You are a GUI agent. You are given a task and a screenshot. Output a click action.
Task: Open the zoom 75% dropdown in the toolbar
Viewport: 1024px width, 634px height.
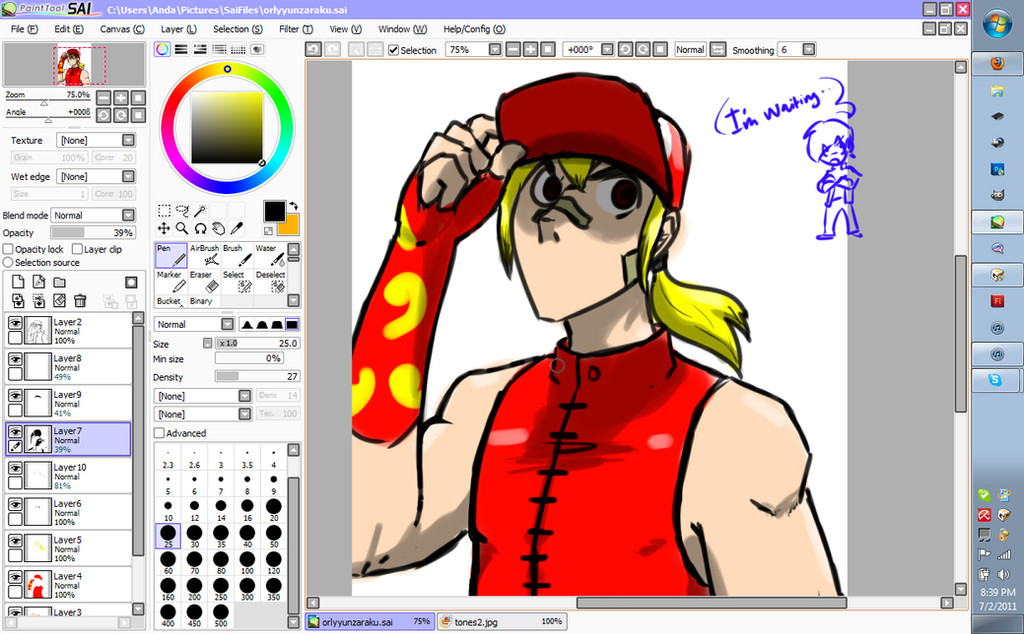pos(473,50)
